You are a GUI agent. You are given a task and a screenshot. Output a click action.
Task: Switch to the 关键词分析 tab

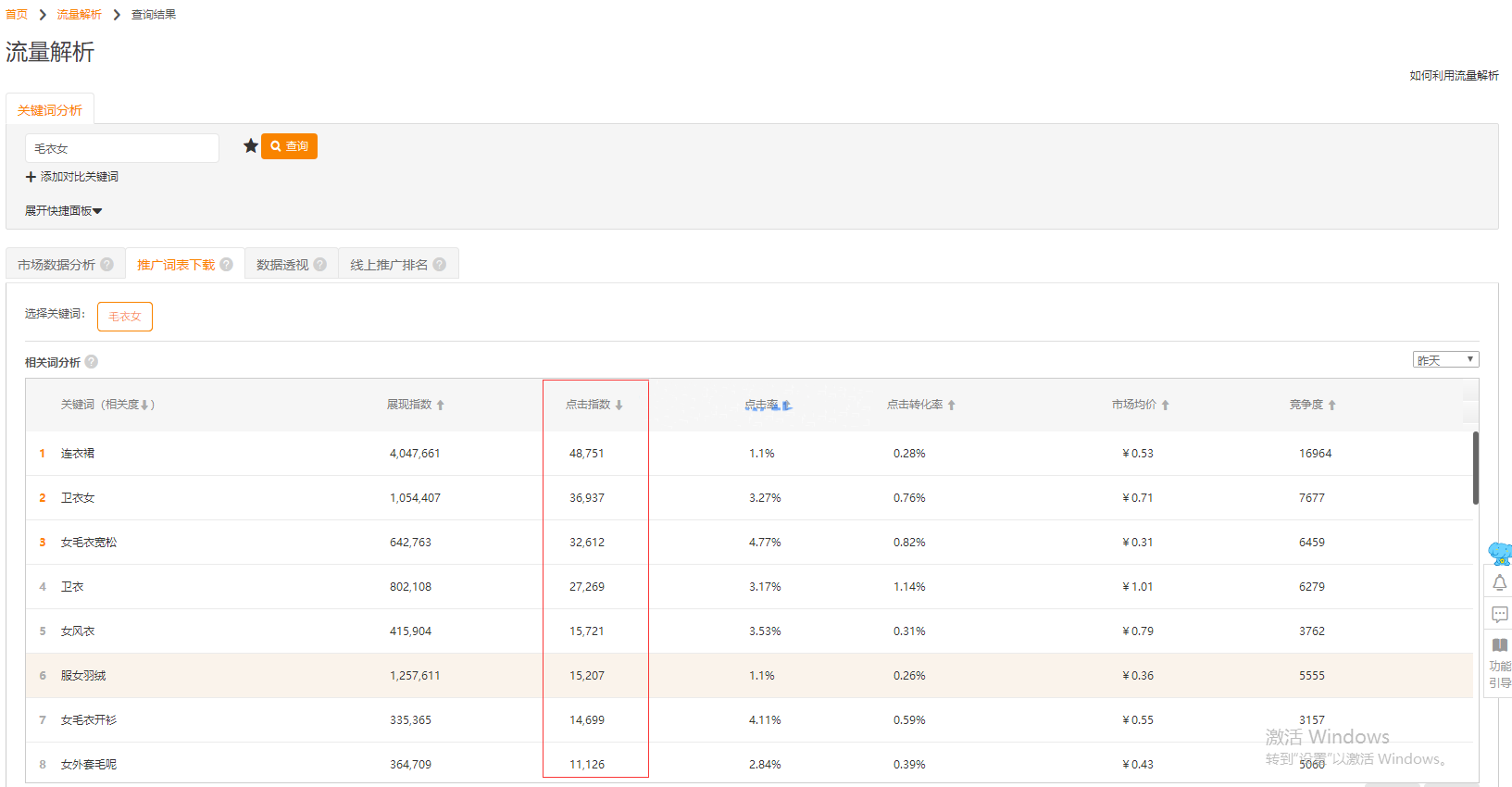pos(50,110)
